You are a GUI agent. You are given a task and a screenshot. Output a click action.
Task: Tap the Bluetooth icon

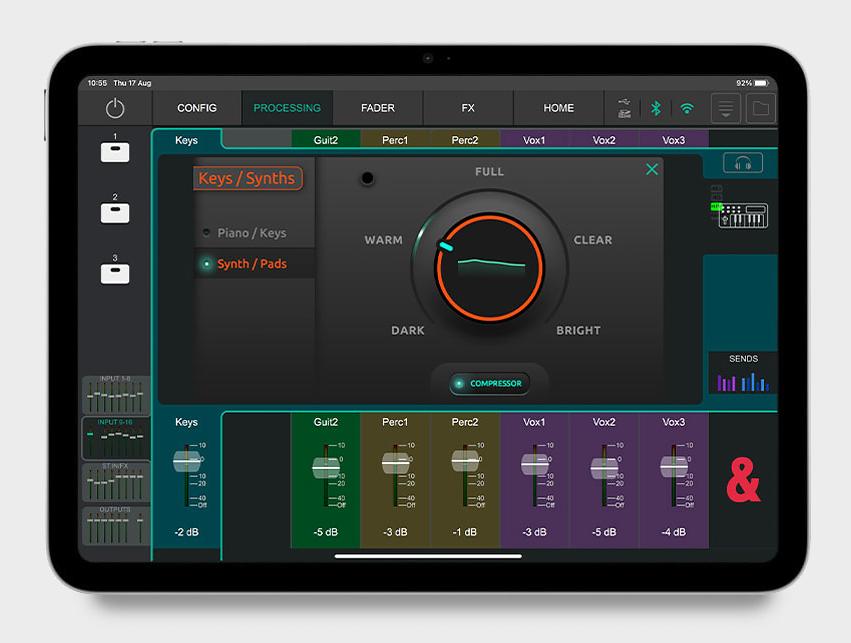(656, 108)
